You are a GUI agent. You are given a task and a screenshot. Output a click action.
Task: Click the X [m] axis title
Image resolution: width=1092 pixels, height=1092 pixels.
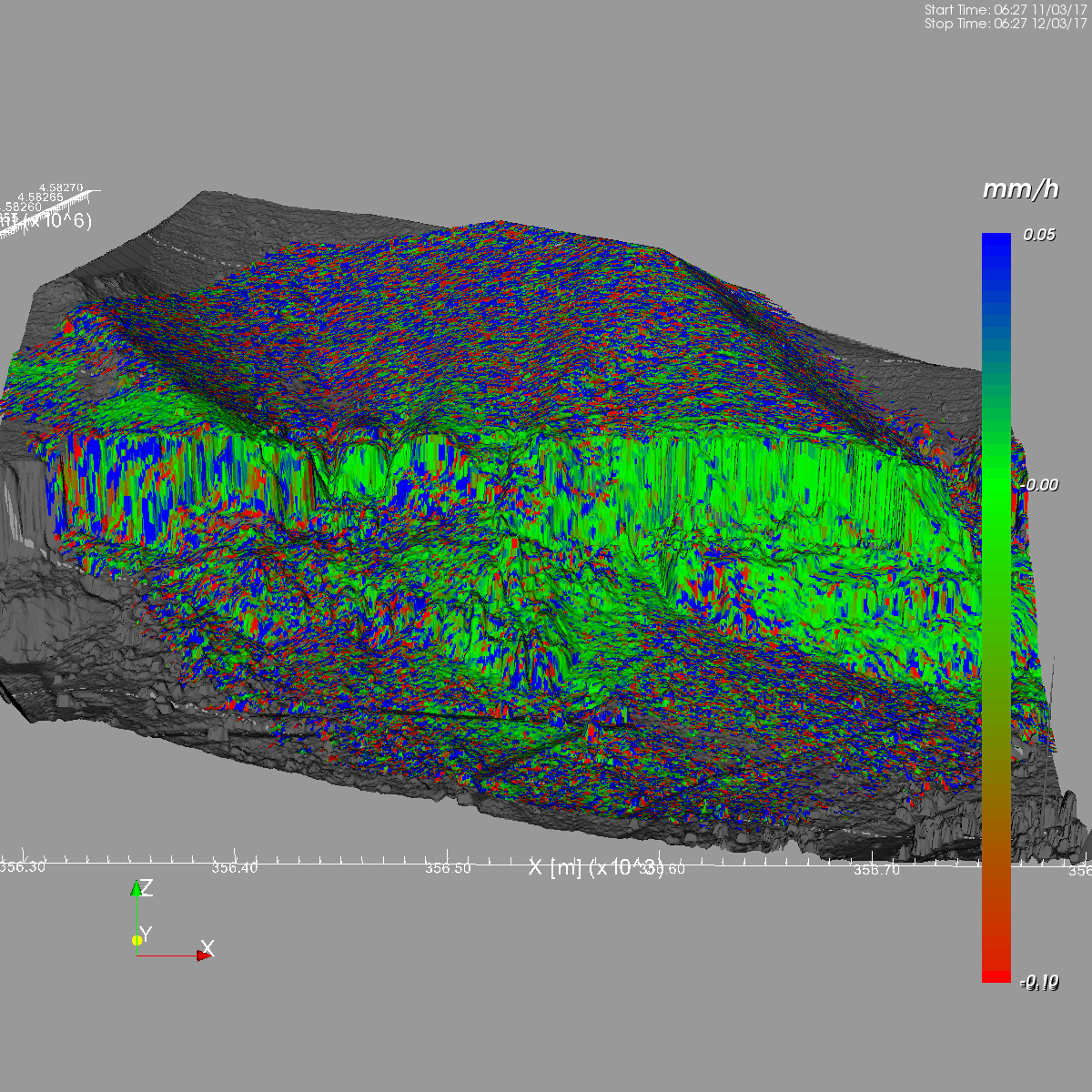(x=596, y=867)
